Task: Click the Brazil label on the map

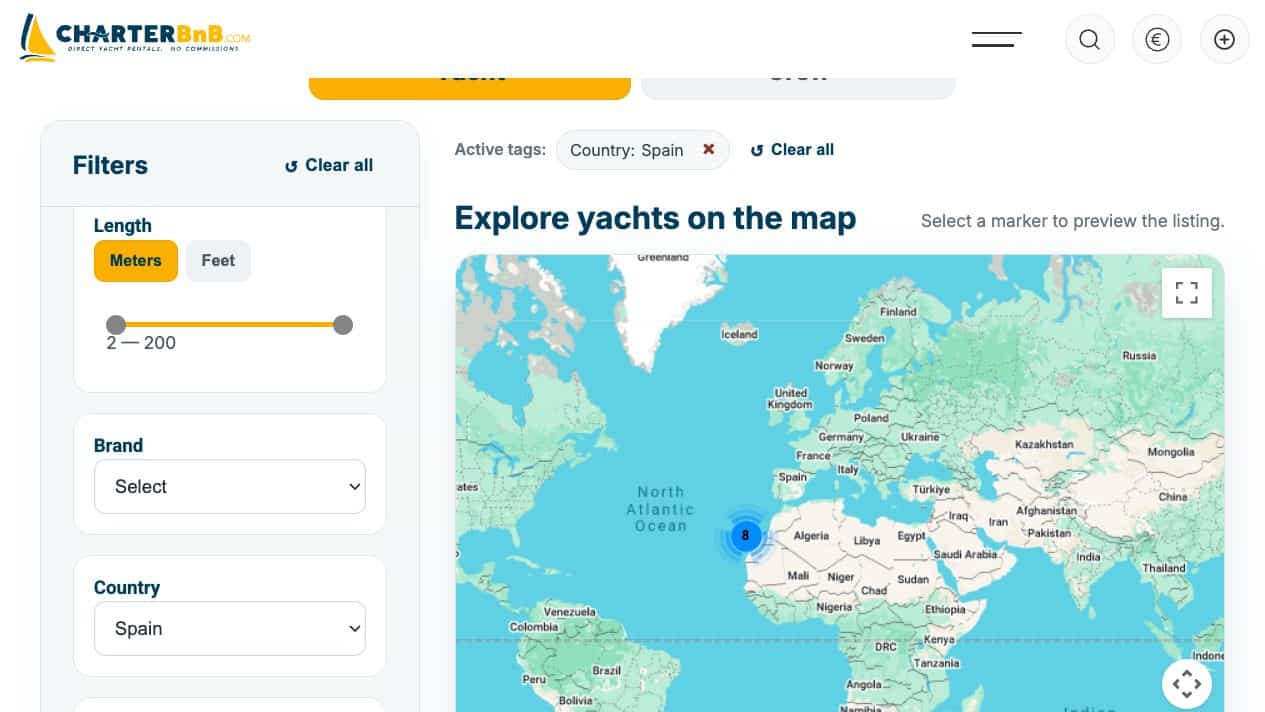Action: [606, 670]
